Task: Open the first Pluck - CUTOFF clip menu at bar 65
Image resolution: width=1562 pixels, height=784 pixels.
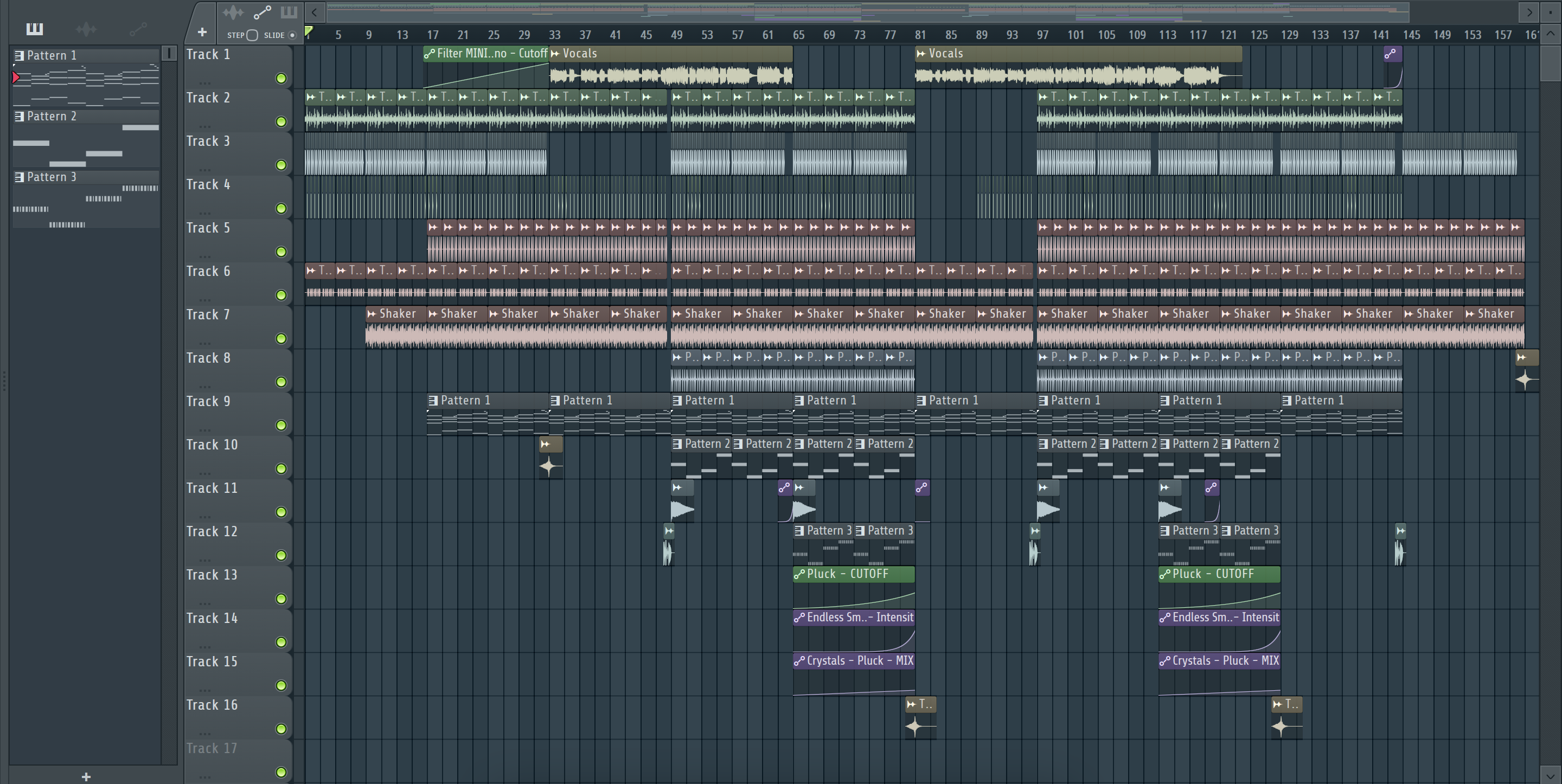Action: 799,574
